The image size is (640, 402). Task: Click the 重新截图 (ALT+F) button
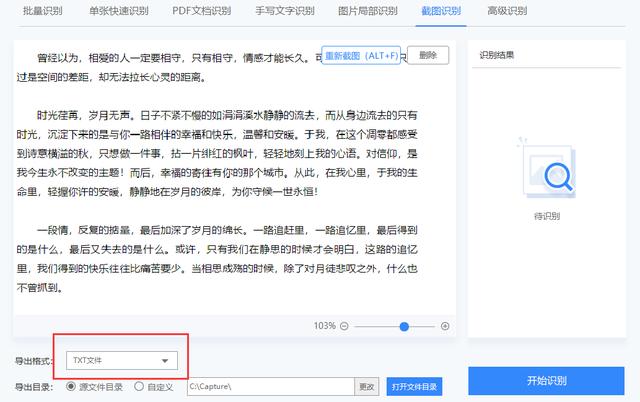click(361, 56)
